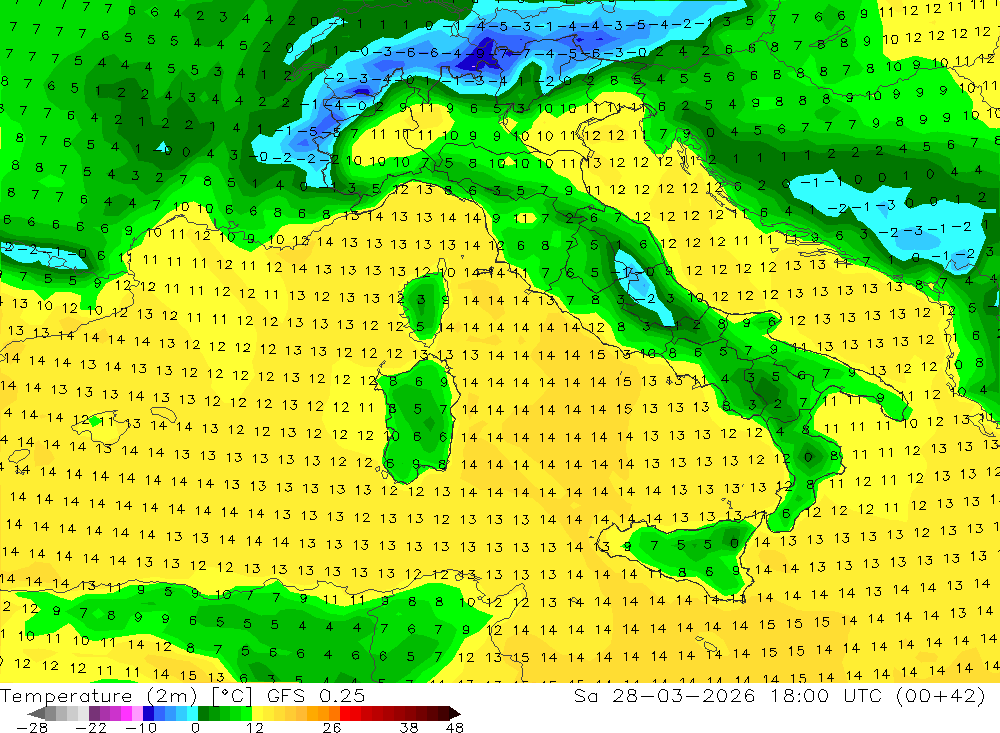Click the "26" legend scale label

tap(332, 728)
